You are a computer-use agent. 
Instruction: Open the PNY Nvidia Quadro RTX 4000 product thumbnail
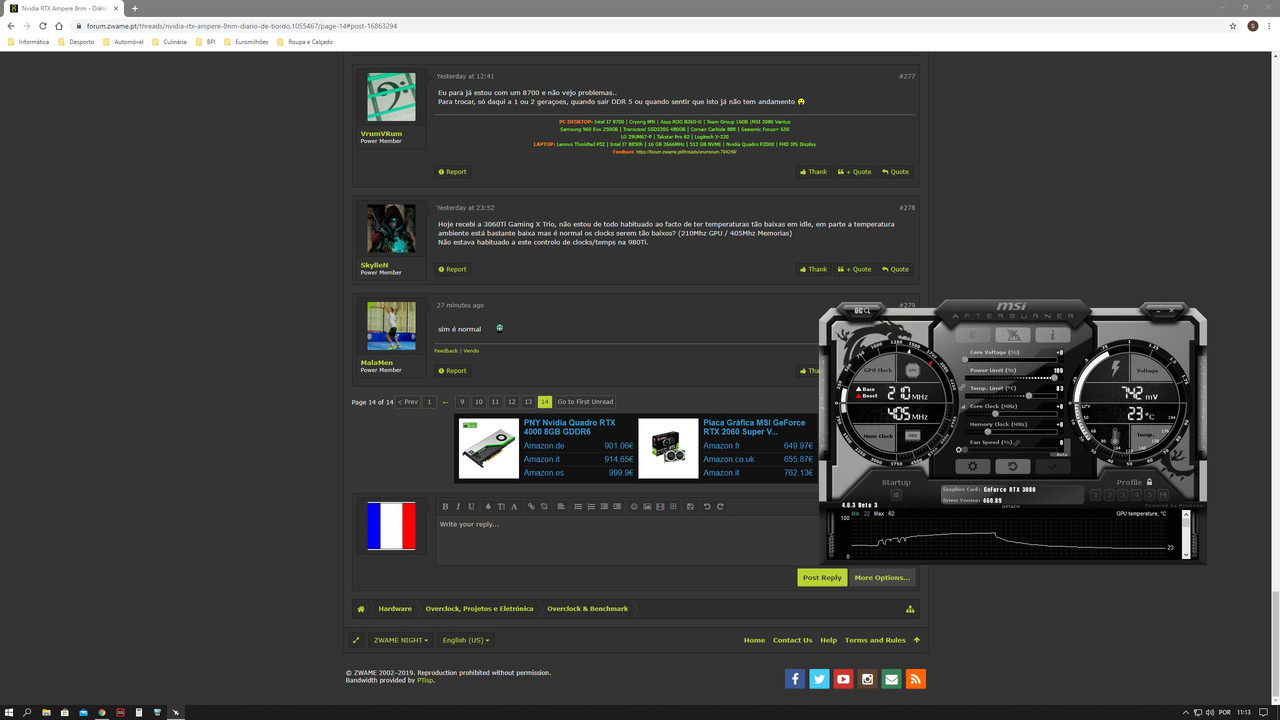(489, 448)
